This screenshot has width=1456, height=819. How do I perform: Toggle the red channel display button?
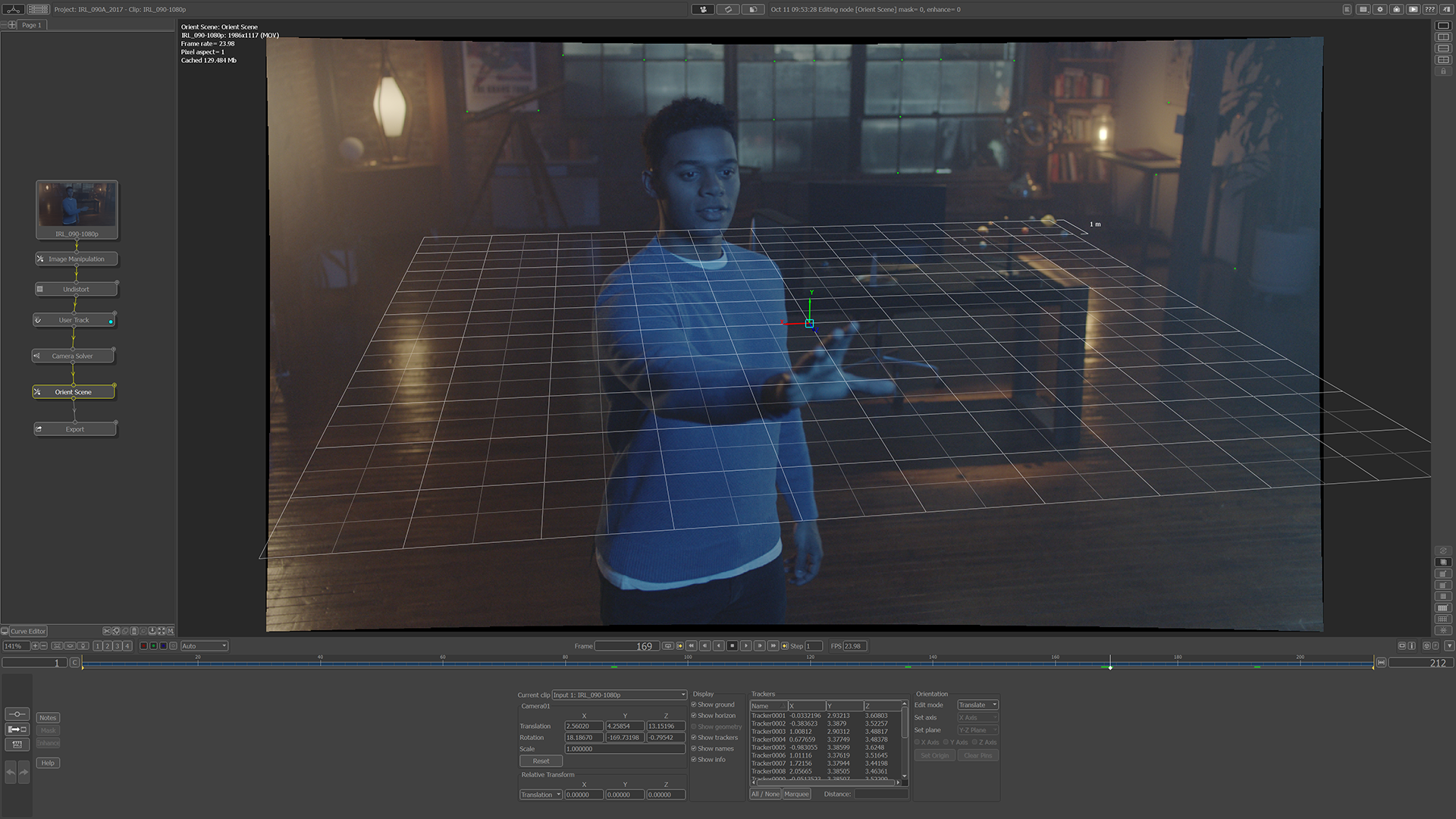[x=143, y=646]
